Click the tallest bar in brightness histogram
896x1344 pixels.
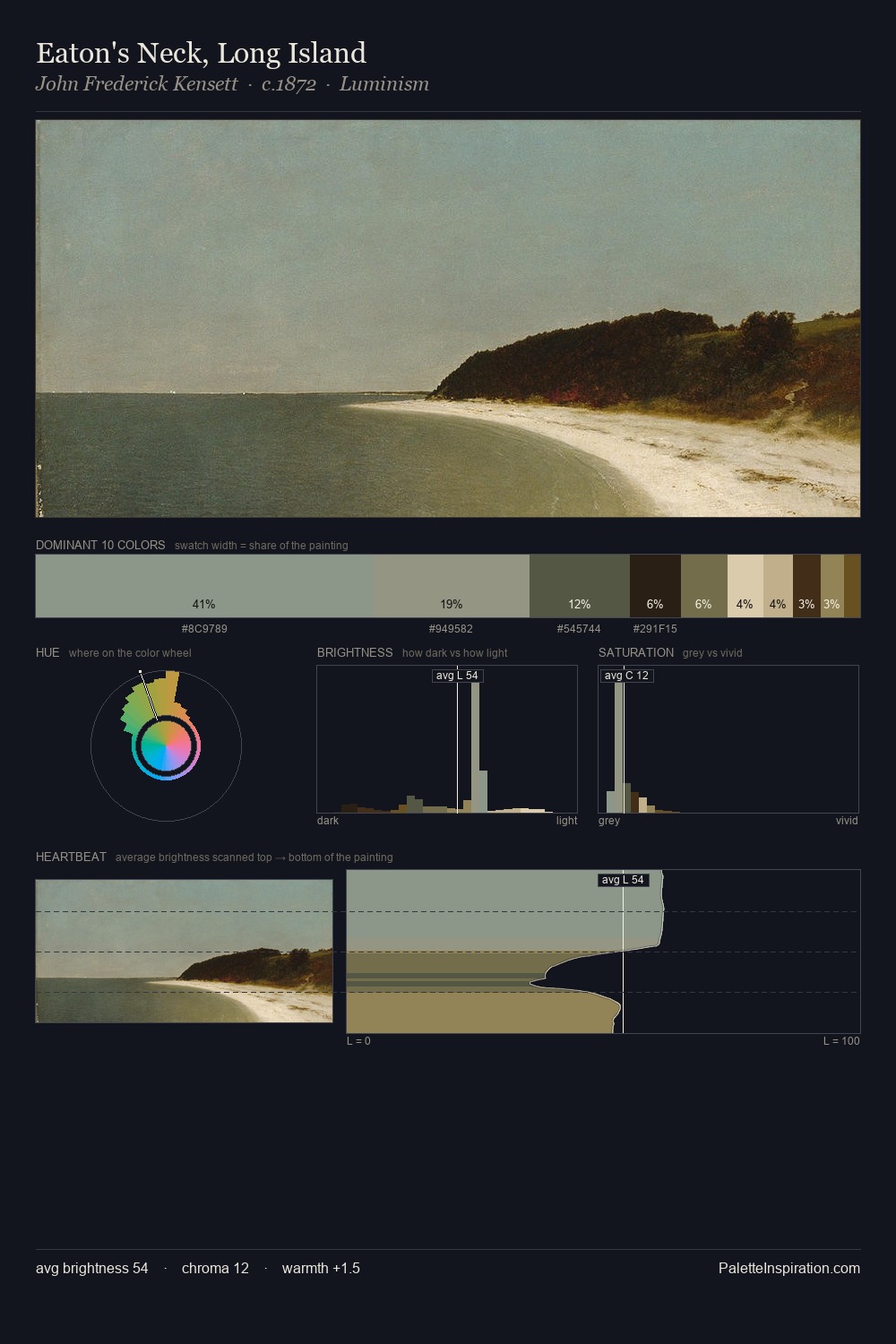[475, 747]
